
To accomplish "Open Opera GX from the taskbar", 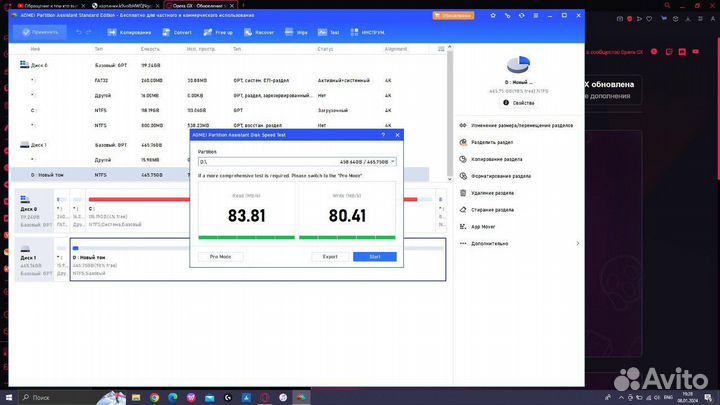I will click(264, 397).
